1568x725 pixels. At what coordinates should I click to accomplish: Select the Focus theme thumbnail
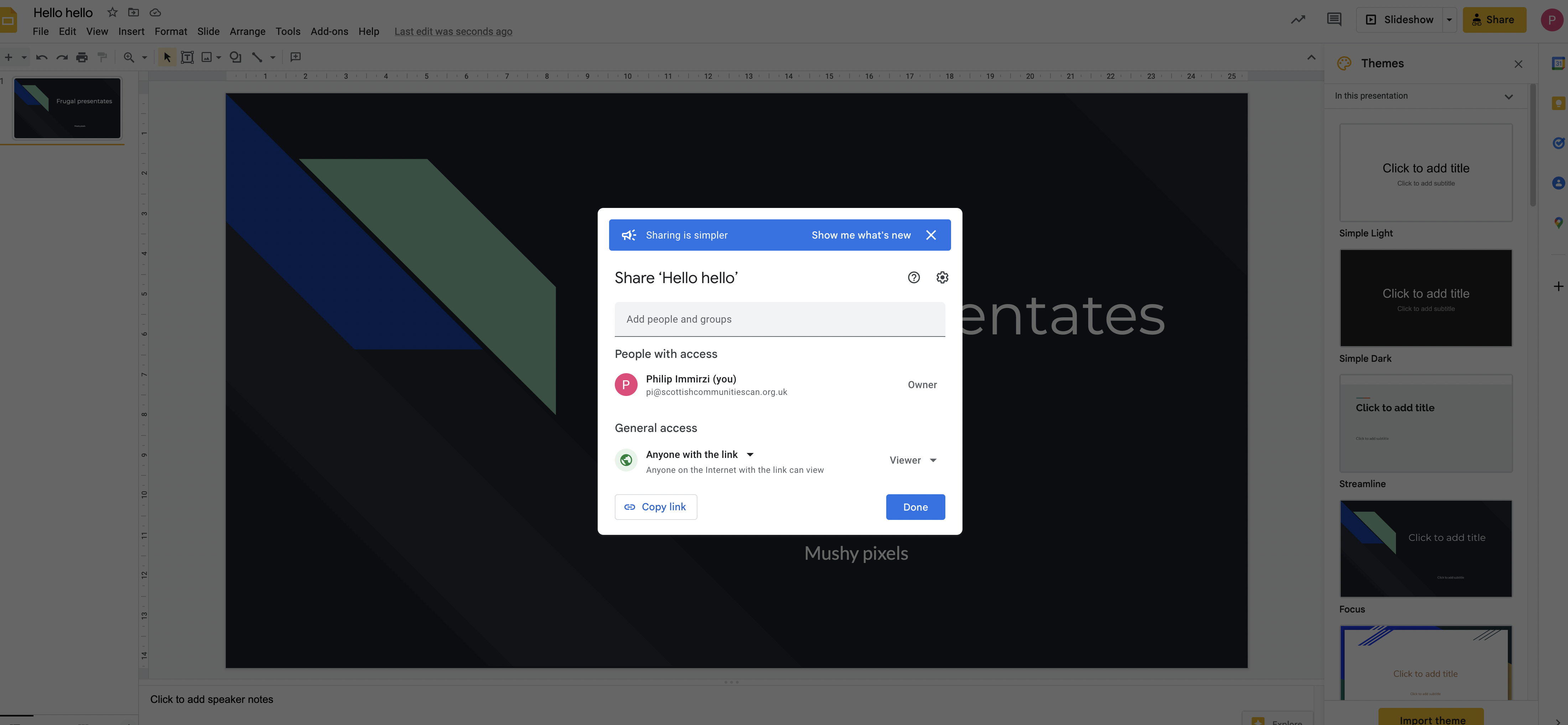(x=1426, y=549)
